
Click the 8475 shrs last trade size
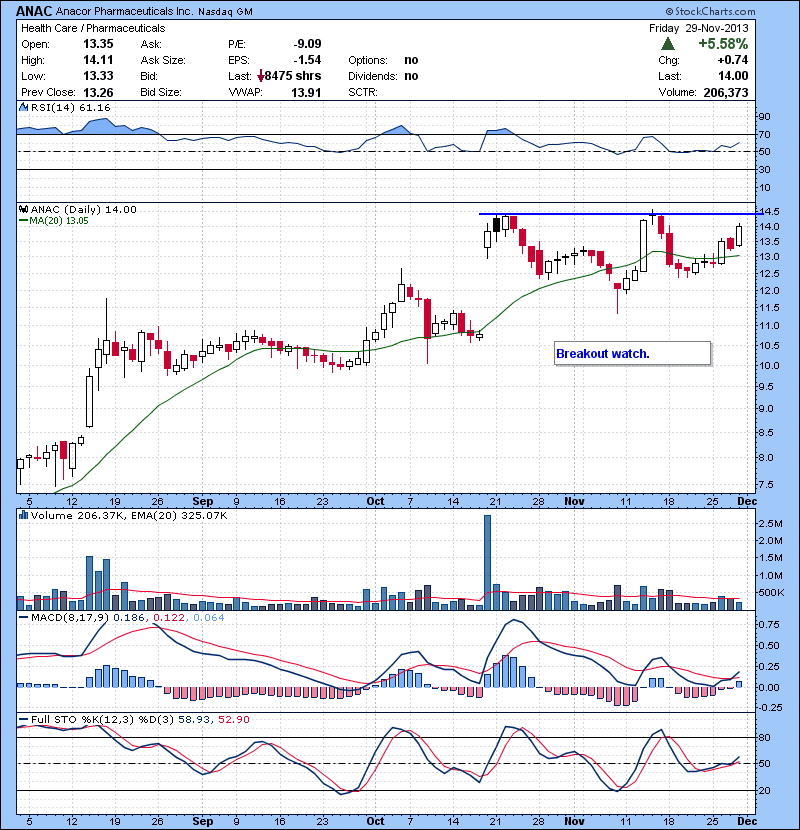click(x=293, y=76)
